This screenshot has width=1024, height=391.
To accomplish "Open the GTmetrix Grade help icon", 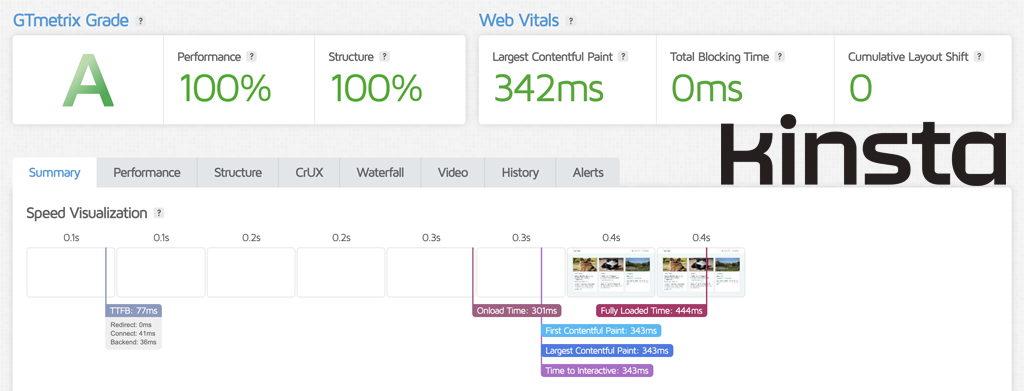I will [x=140, y=21].
